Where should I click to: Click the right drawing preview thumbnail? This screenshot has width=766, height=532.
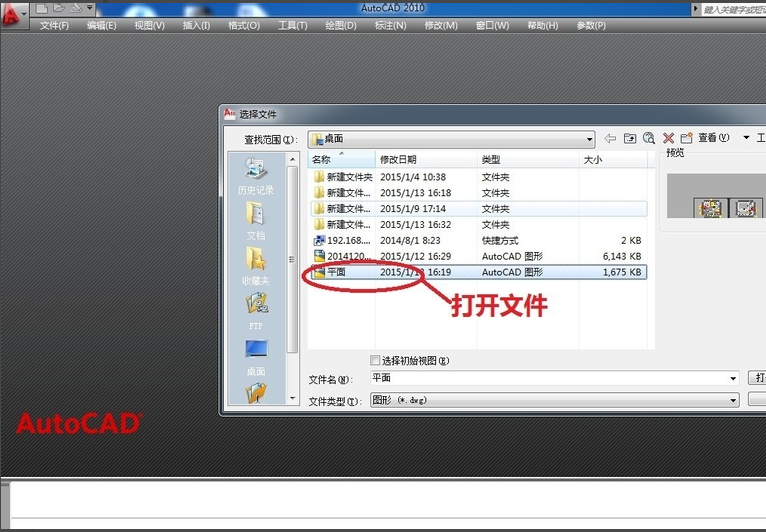(745, 208)
